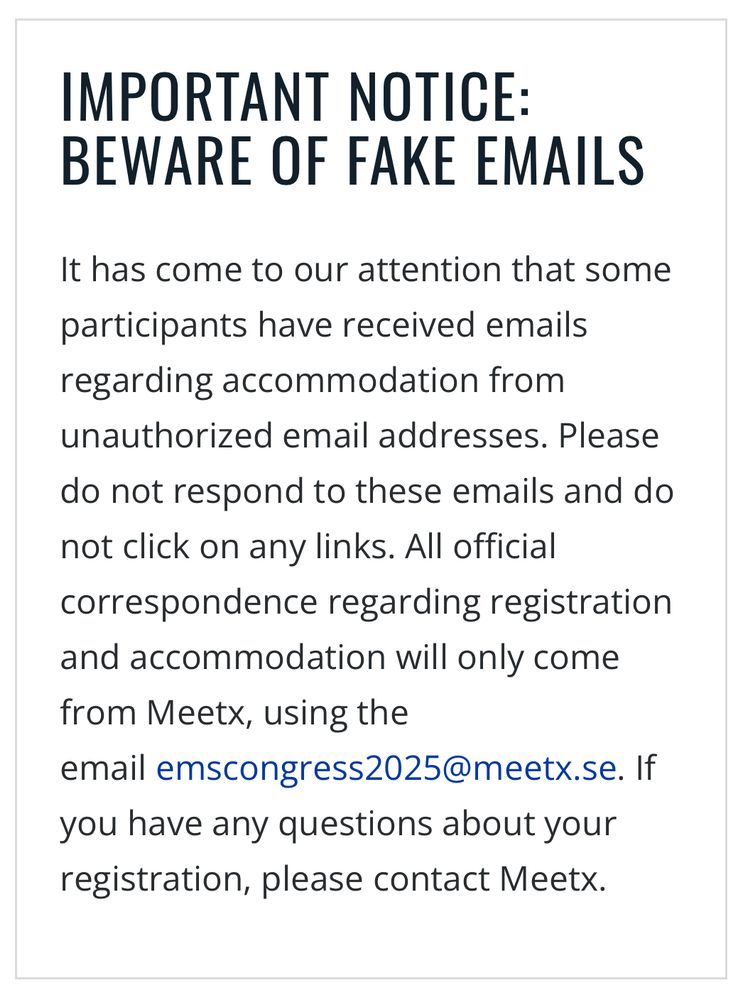Click the "BEWARE OF FAKE EMAILS" heading line
748x1000 pixels.
point(352,160)
